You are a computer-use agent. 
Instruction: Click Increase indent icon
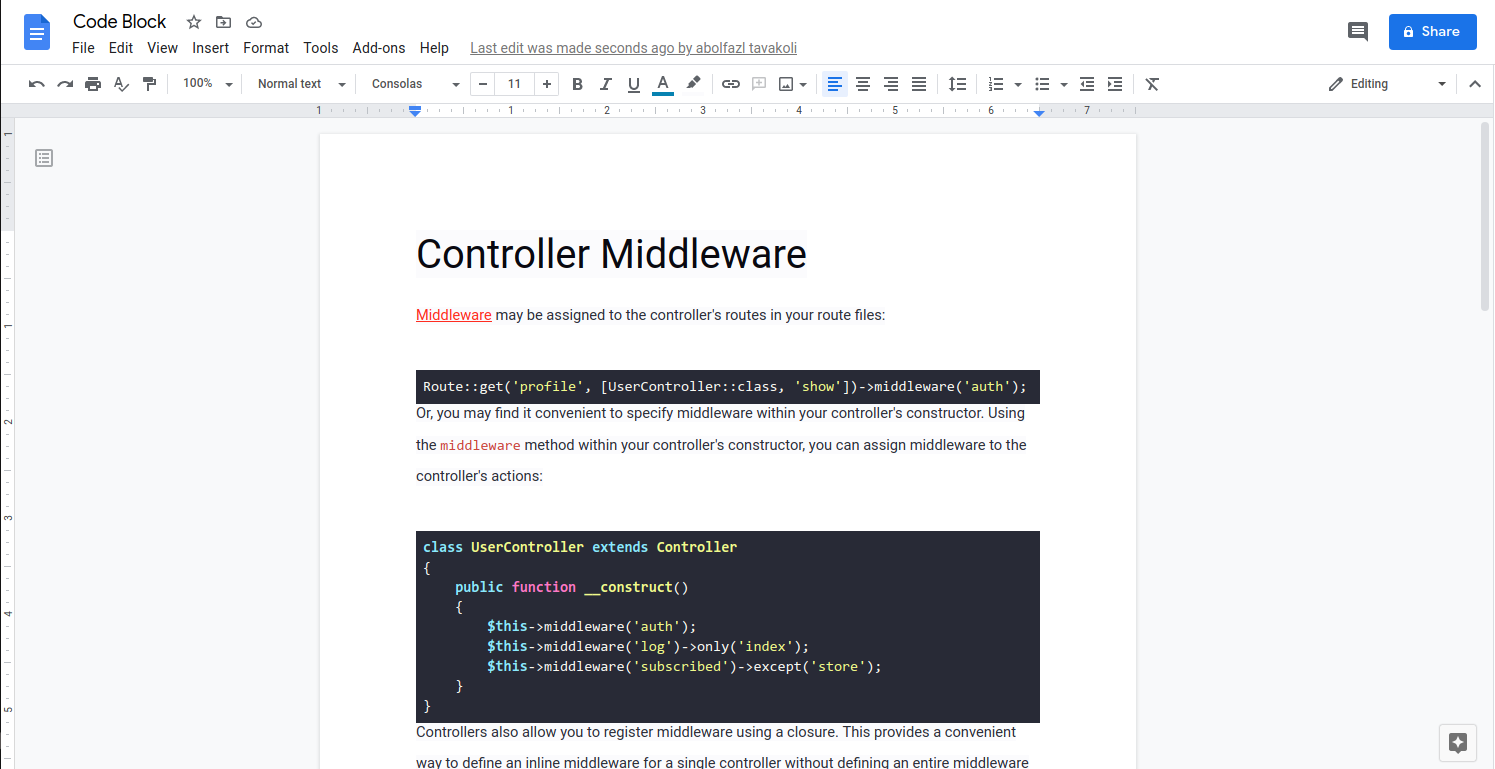click(1115, 84)
